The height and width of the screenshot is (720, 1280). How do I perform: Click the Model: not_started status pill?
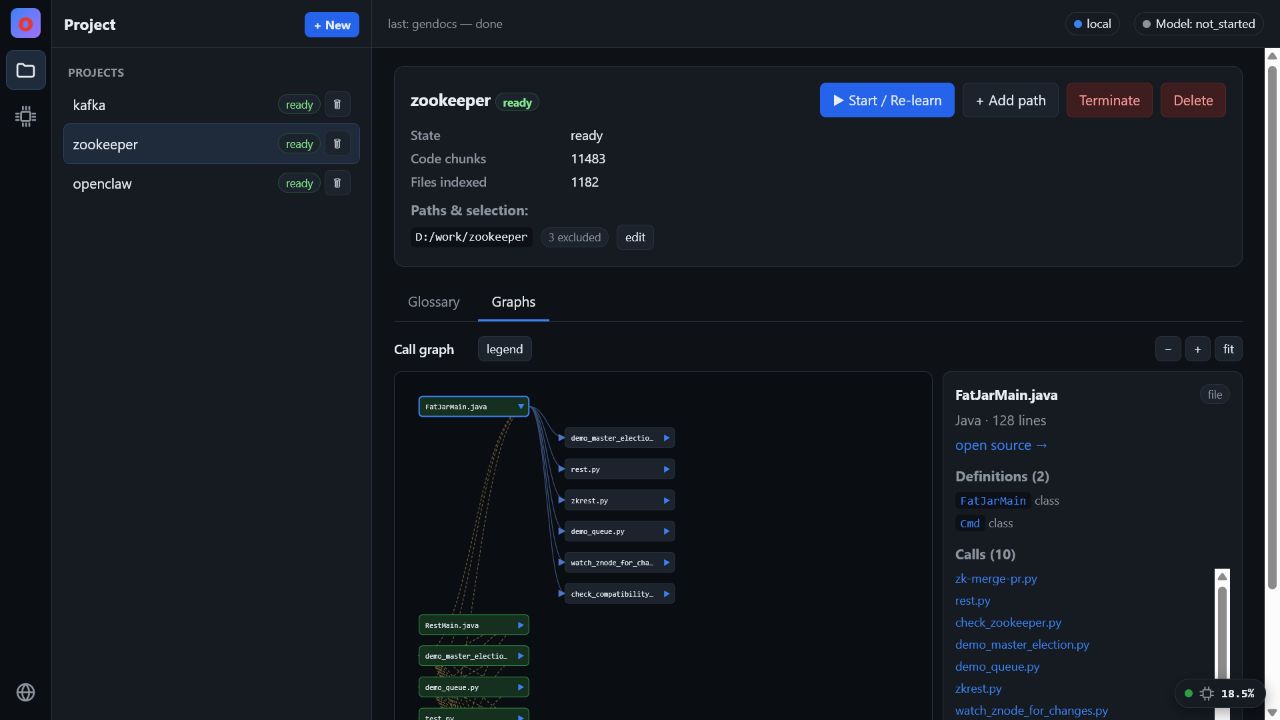pos(1198,24)
